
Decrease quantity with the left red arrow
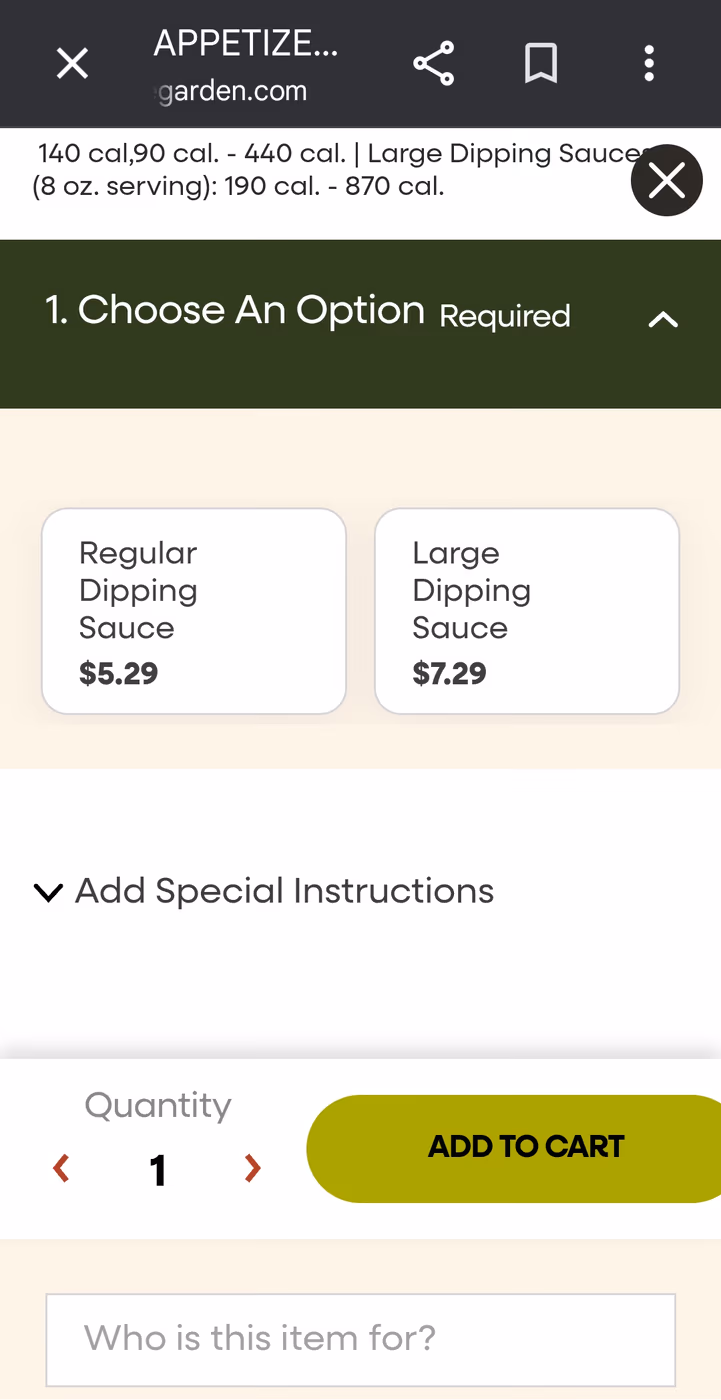(x=62, y=1168)
